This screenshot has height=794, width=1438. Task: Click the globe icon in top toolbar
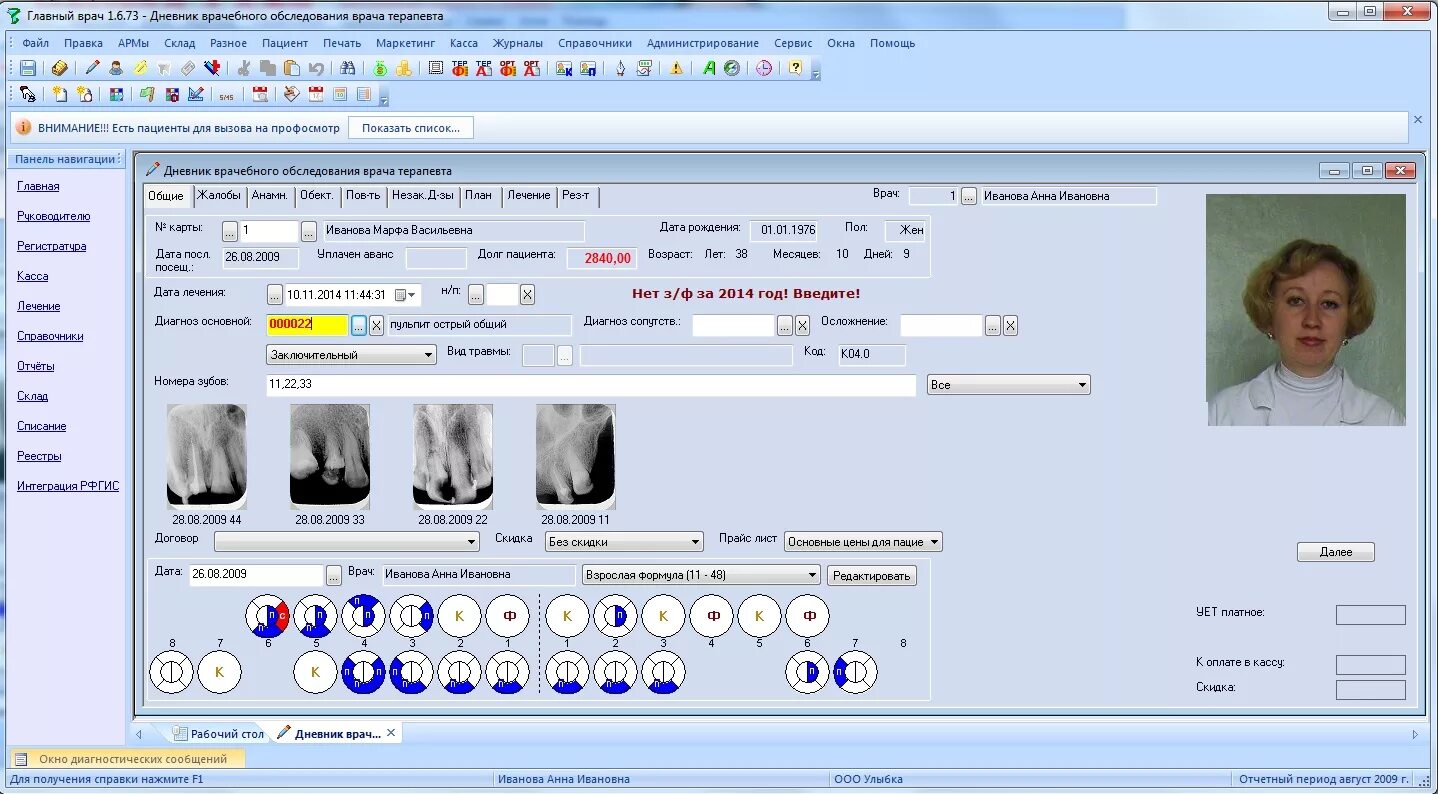732,68
